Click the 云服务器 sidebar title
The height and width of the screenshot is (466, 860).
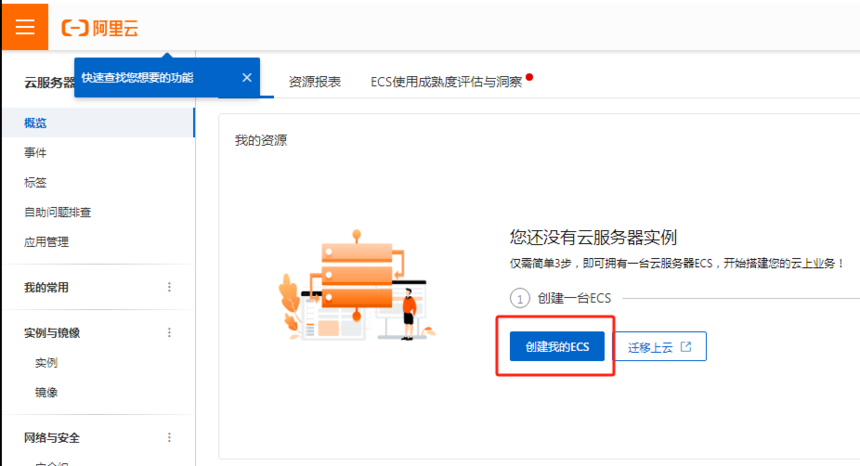pyautogui.click(x=49, y=83)
